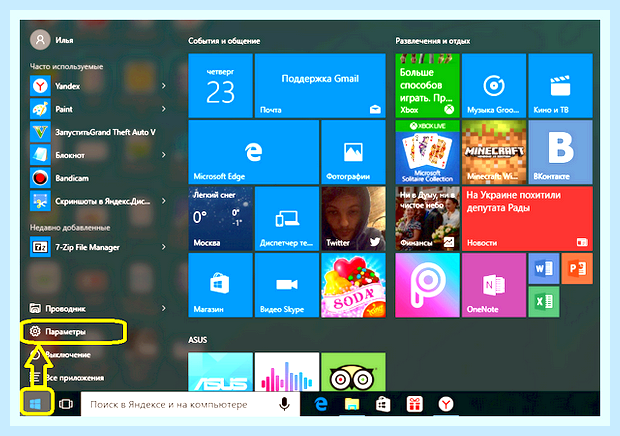Open the Почта mail tile
Viewport: 620px width, 436px height.
(320, 86)
